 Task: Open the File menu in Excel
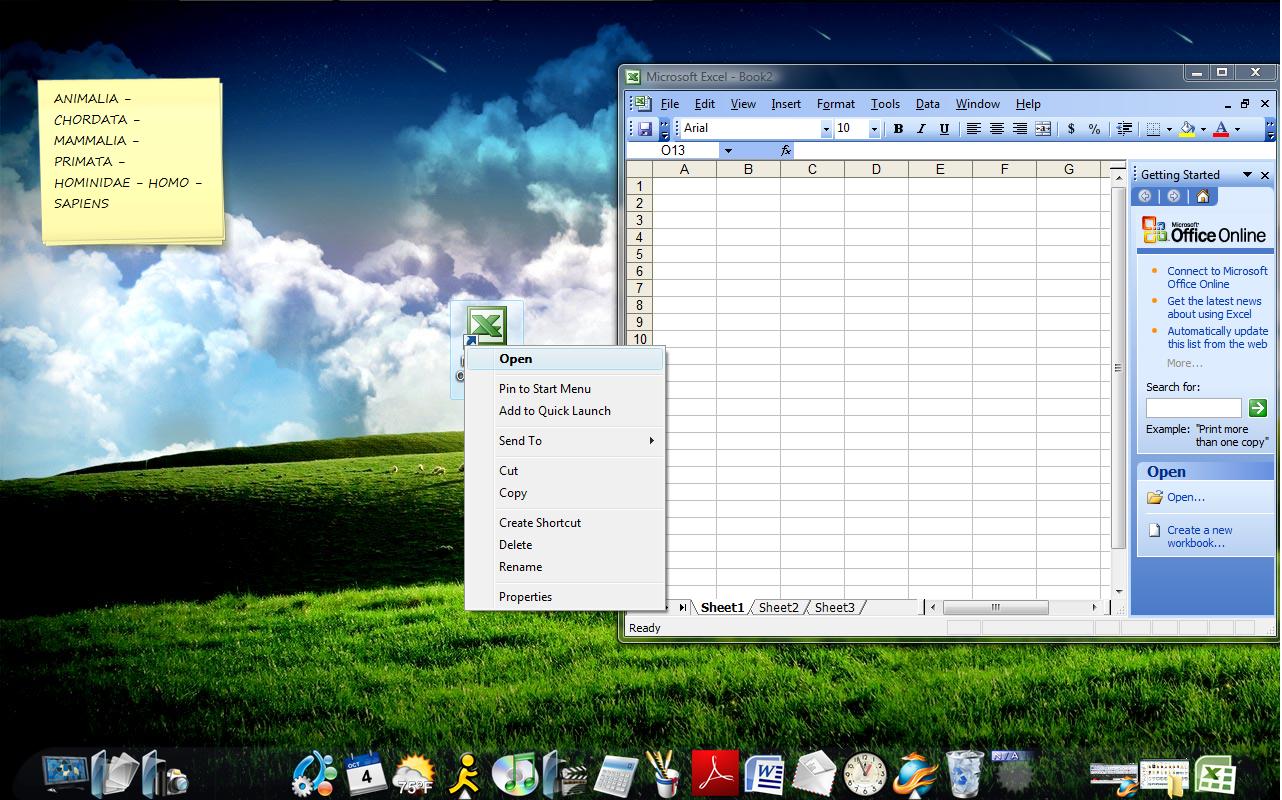coord(670,104)
